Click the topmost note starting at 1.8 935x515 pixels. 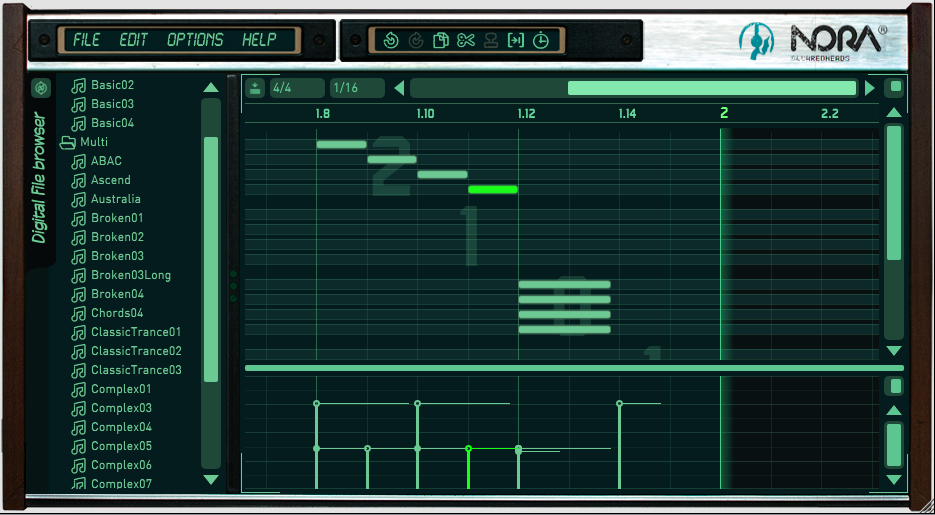341,144
